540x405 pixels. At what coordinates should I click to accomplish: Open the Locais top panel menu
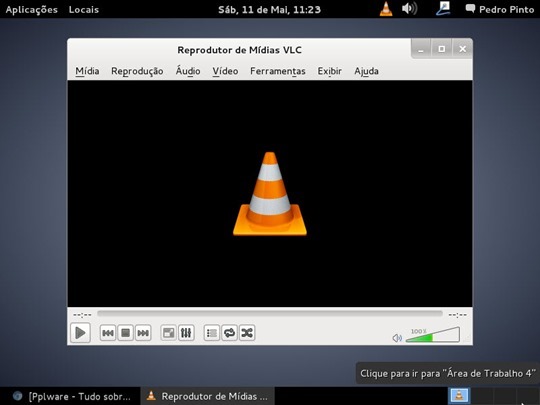(x=84, y=9)
